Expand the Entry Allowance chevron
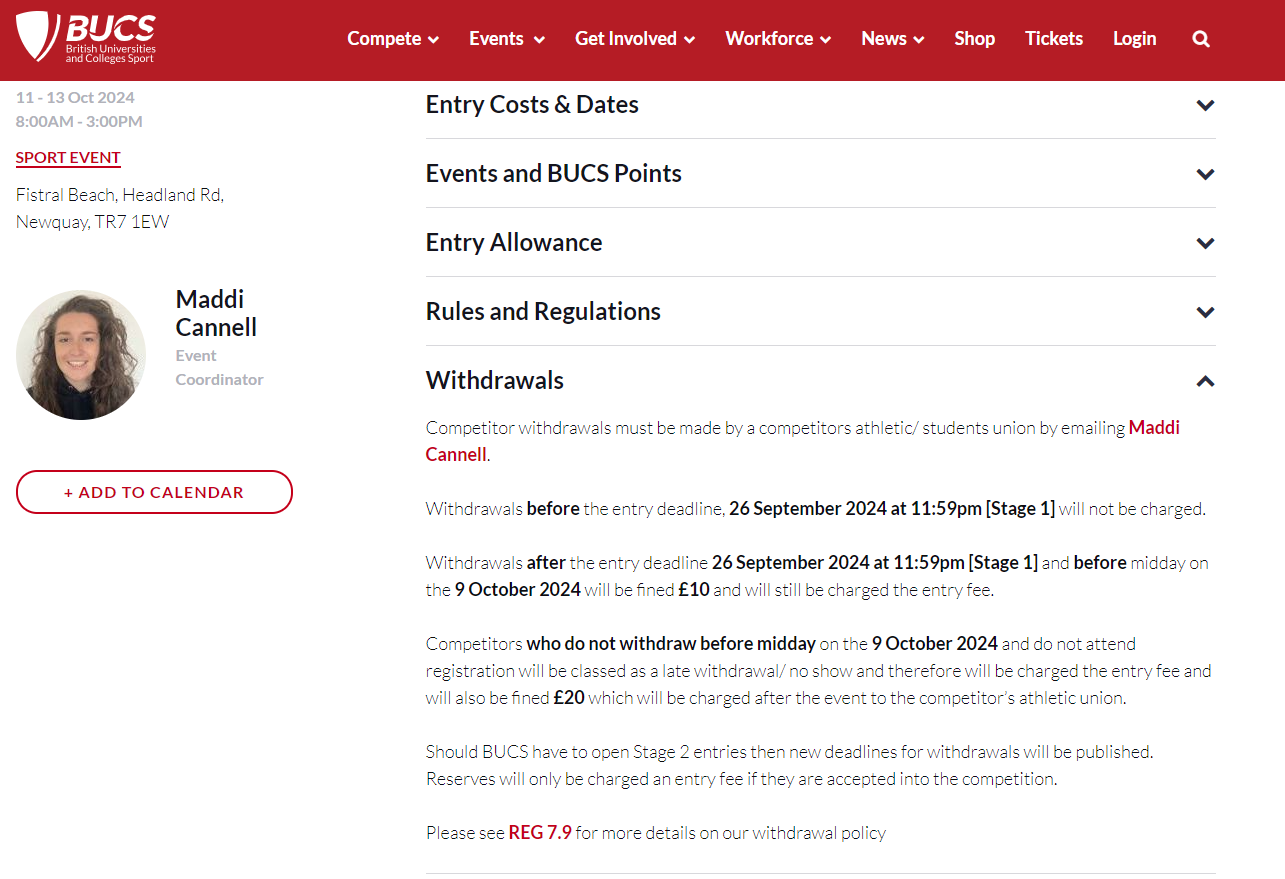This screenshot has height=879, width=1285. [1205, 243]
